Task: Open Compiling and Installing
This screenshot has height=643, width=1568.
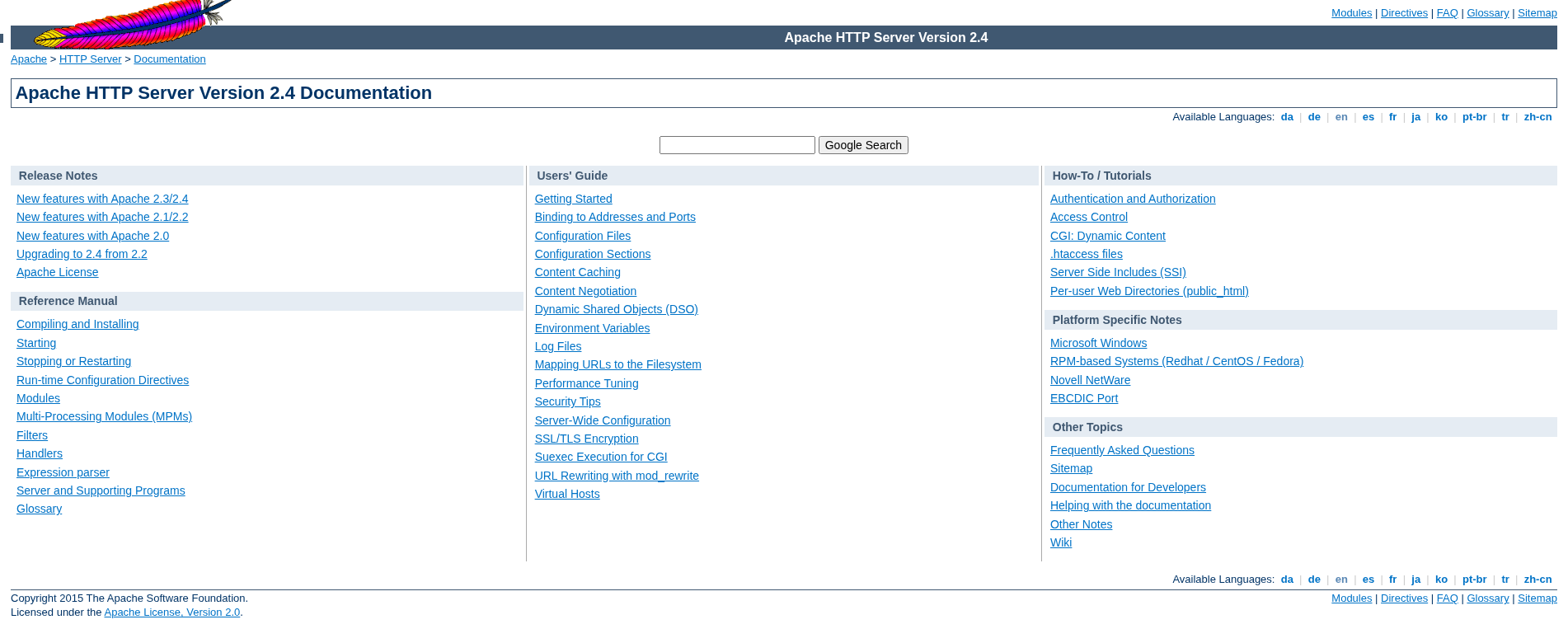Action: click(77, 324)
